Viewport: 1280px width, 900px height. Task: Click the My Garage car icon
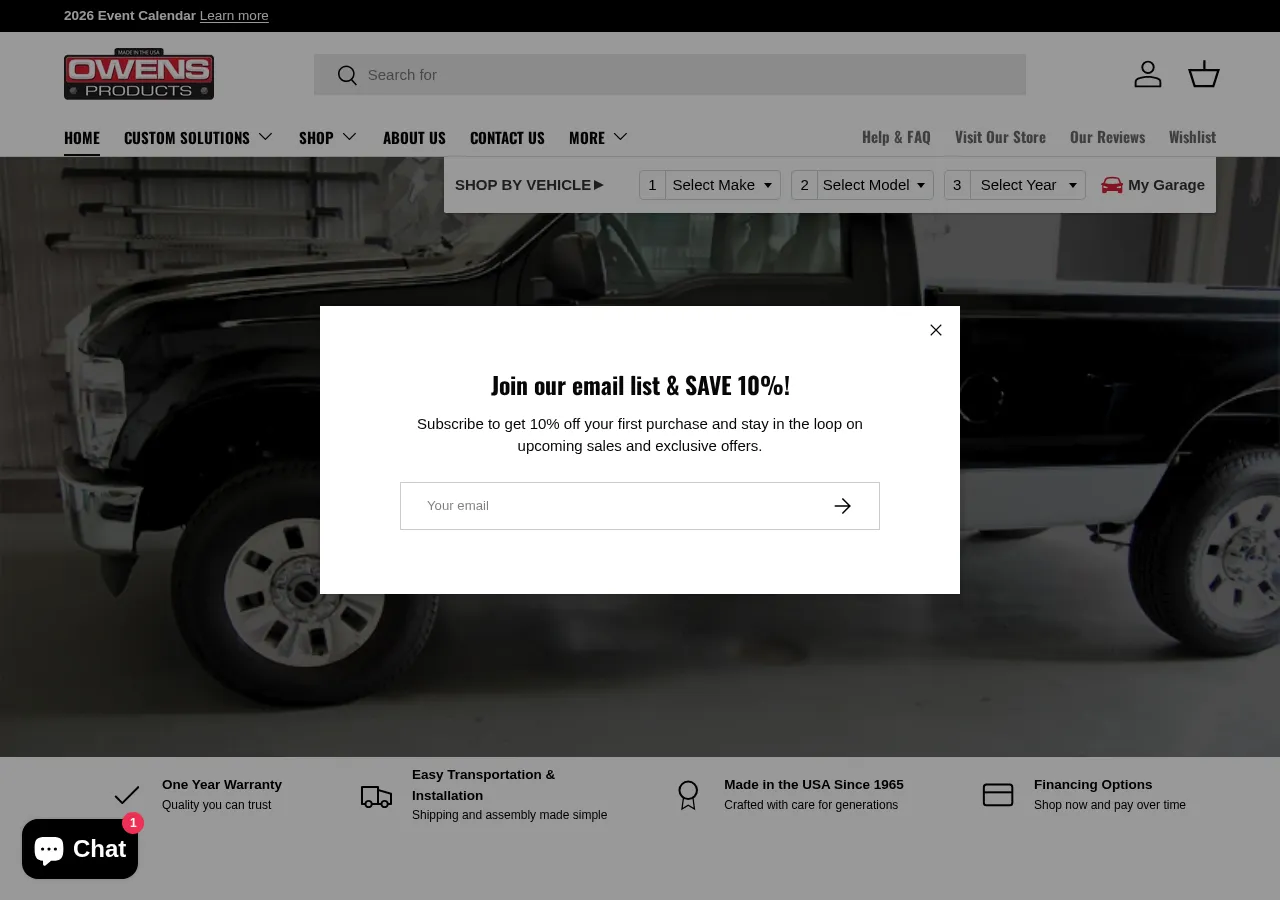coord(1112,185)
